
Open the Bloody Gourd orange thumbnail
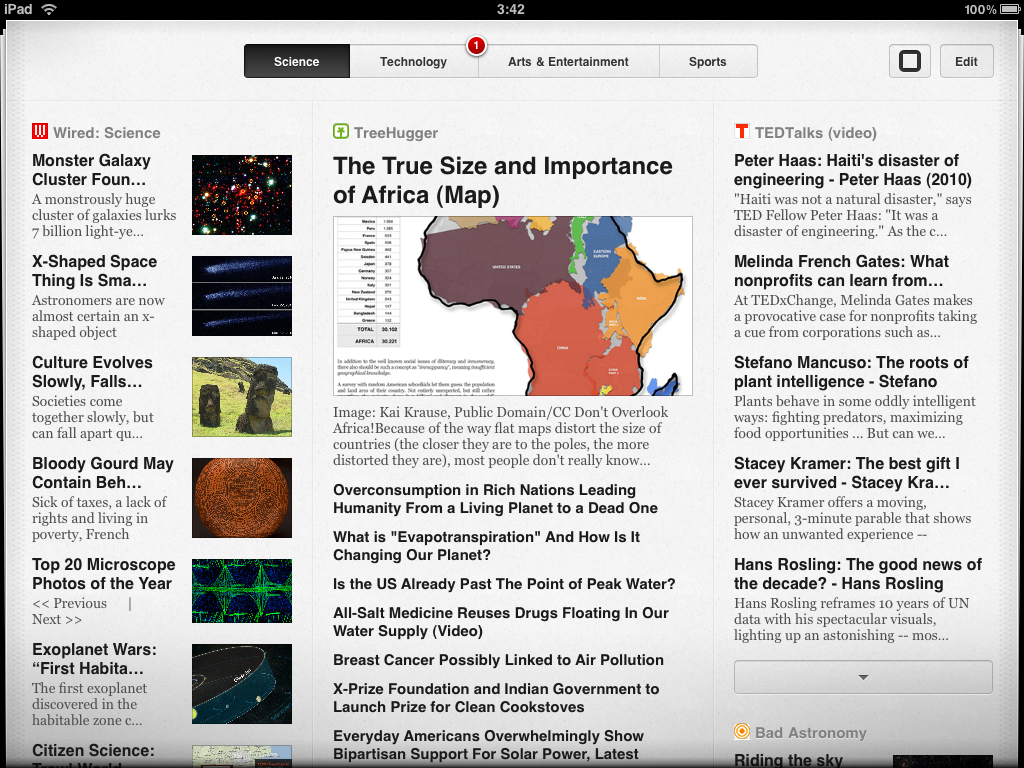point(242,498)
